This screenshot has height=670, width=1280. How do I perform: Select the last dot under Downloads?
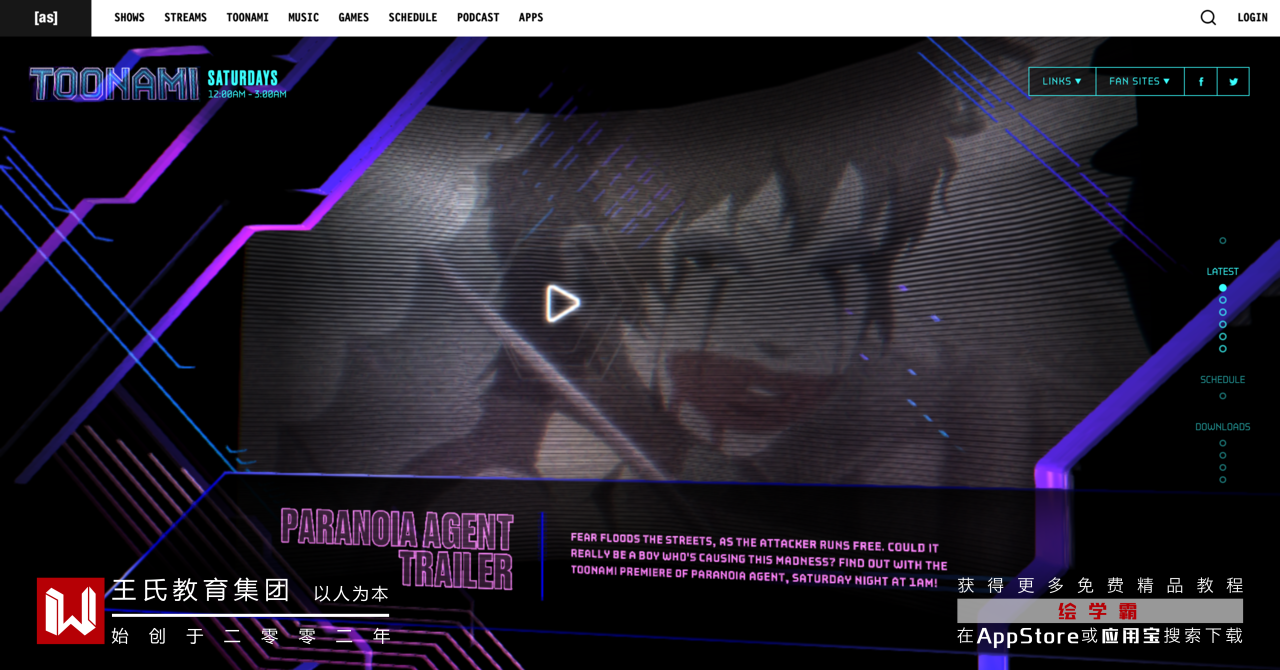1222,480
